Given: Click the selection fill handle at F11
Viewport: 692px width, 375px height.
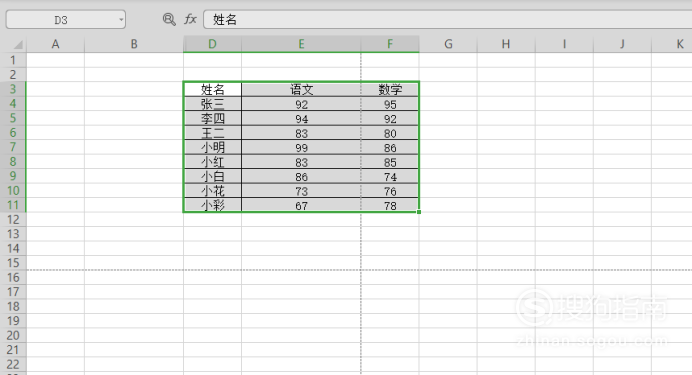Looking at the screenshot, I should [419, 212].
